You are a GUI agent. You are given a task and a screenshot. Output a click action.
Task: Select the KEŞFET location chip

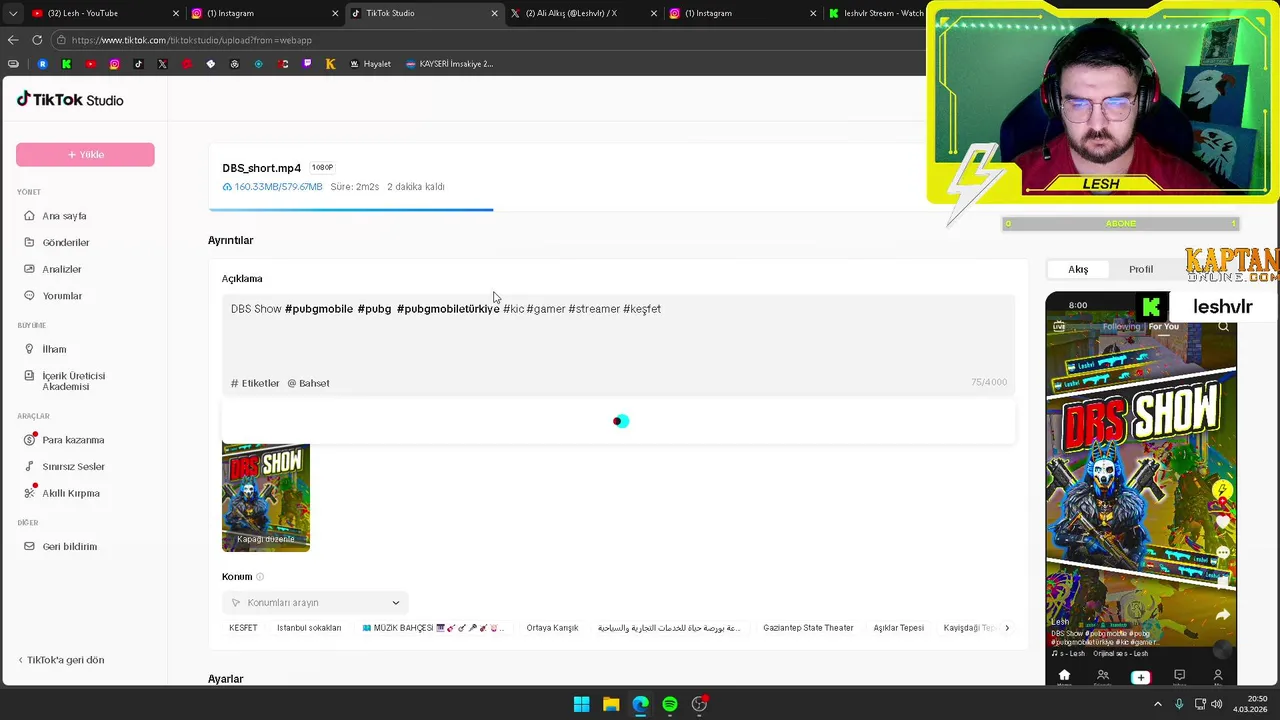(243, 628)
